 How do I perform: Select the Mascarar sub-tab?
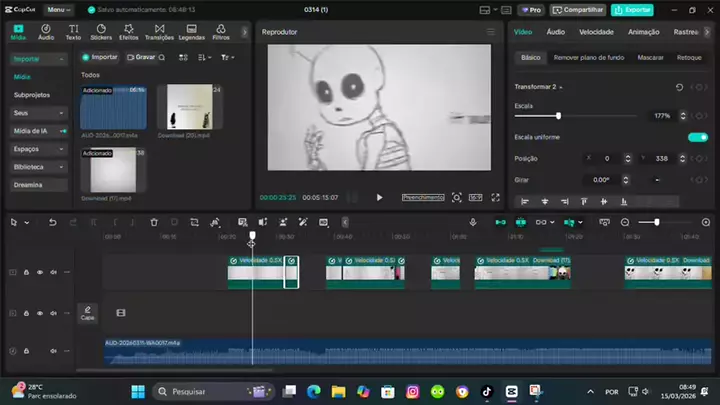coord(650,58)
